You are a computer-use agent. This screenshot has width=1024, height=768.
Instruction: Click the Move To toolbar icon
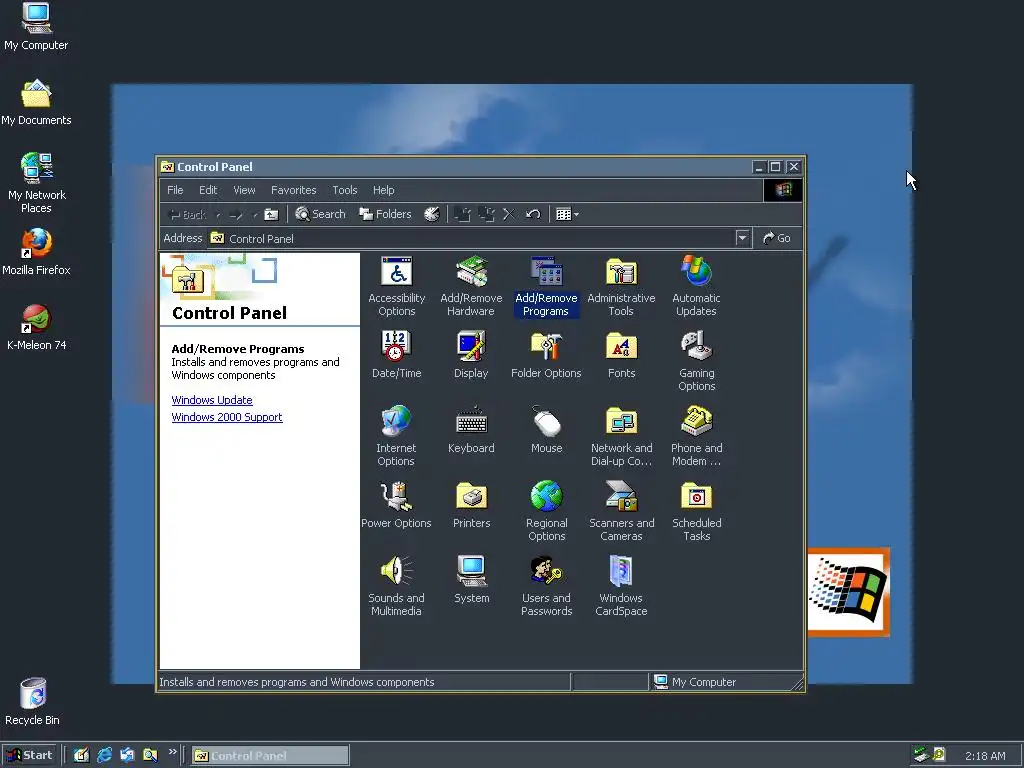point(462,214)
